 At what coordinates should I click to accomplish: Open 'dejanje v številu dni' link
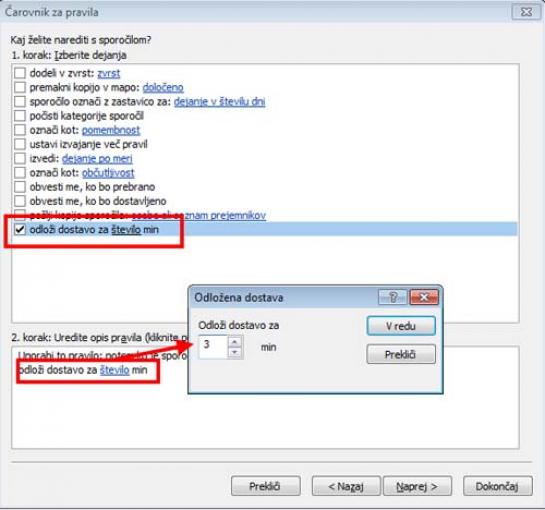219,102
